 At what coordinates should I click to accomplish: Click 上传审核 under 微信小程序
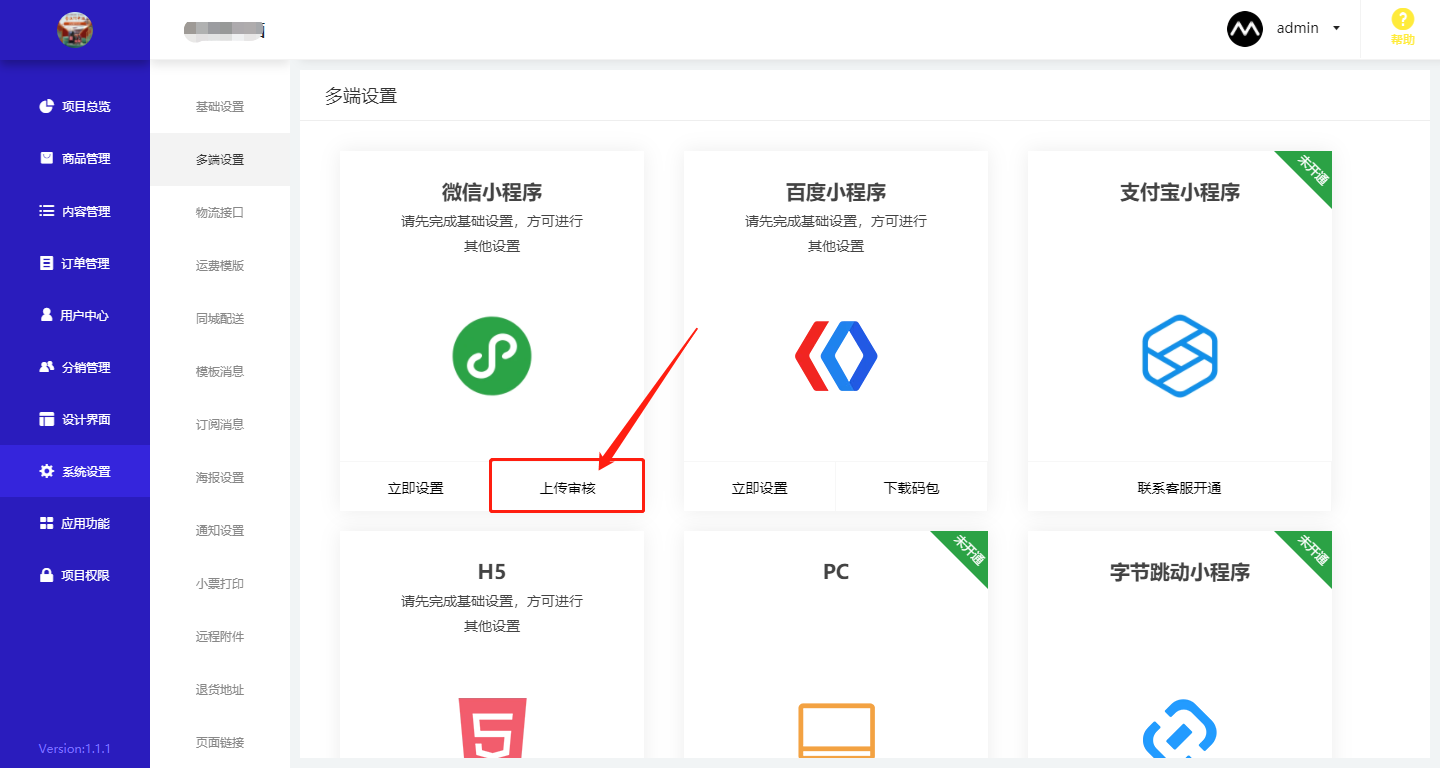pos(567,488)
